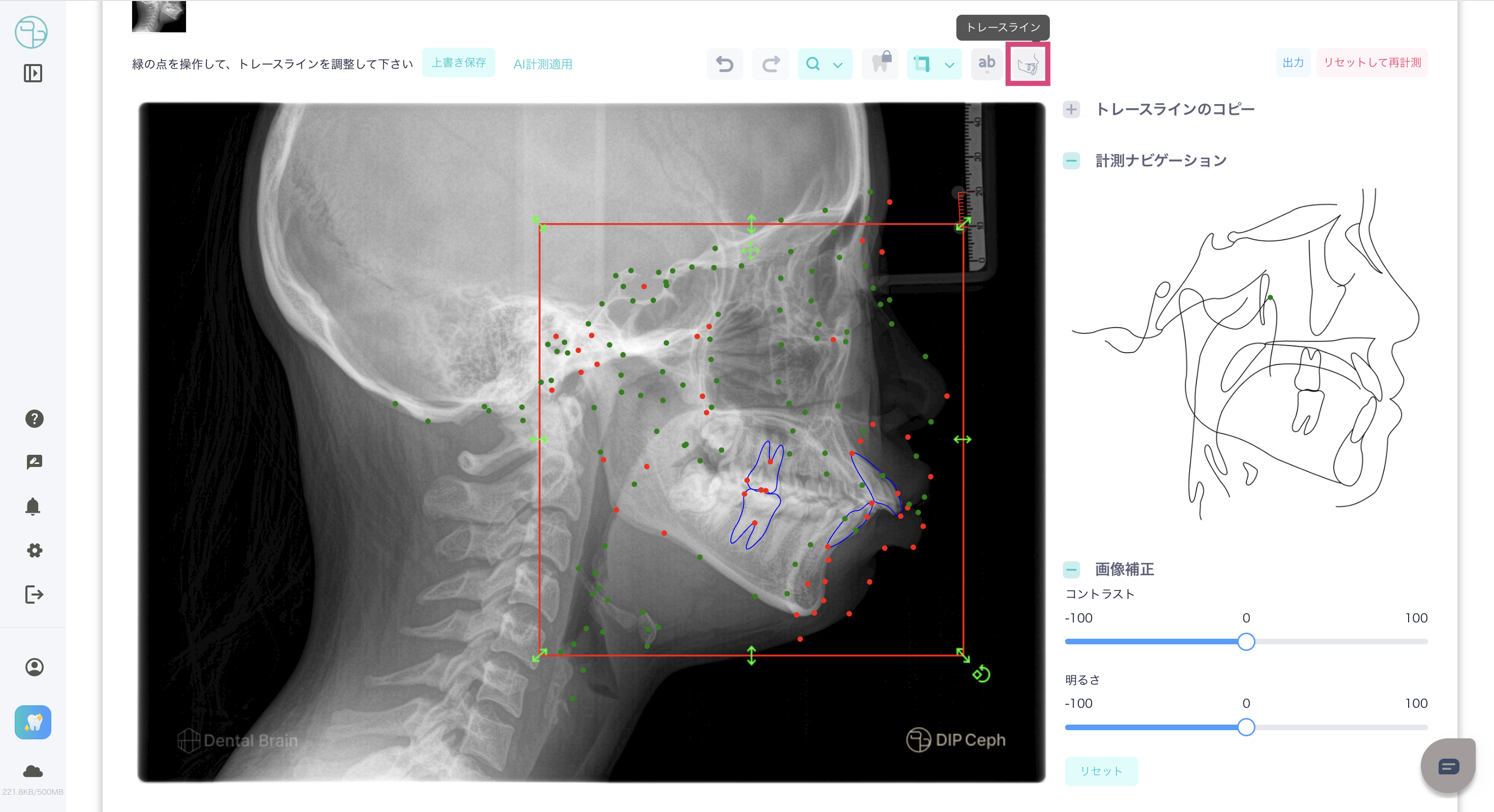Viewport: 1494px width, 812px height.
Task: Click the コントラスト slider handle
Action: (1246, 641)
